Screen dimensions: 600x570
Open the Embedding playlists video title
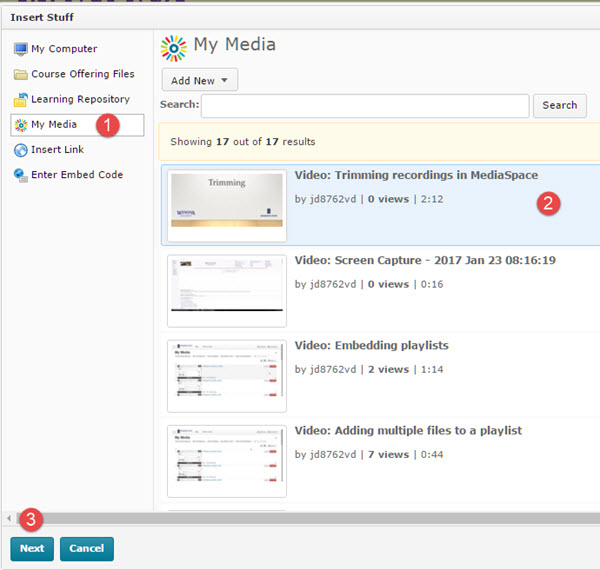[x=371, y=345]
